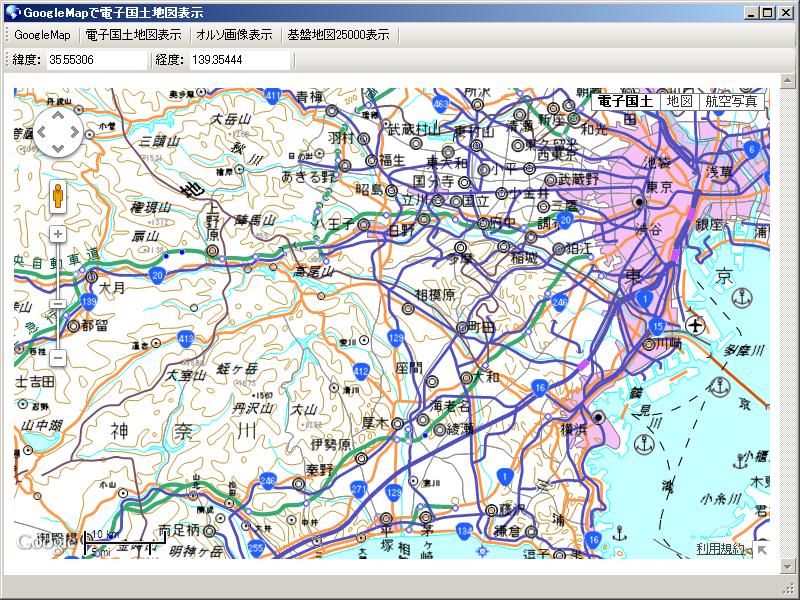Click the オルソ画像表示 toolbar button

point(231,34)
